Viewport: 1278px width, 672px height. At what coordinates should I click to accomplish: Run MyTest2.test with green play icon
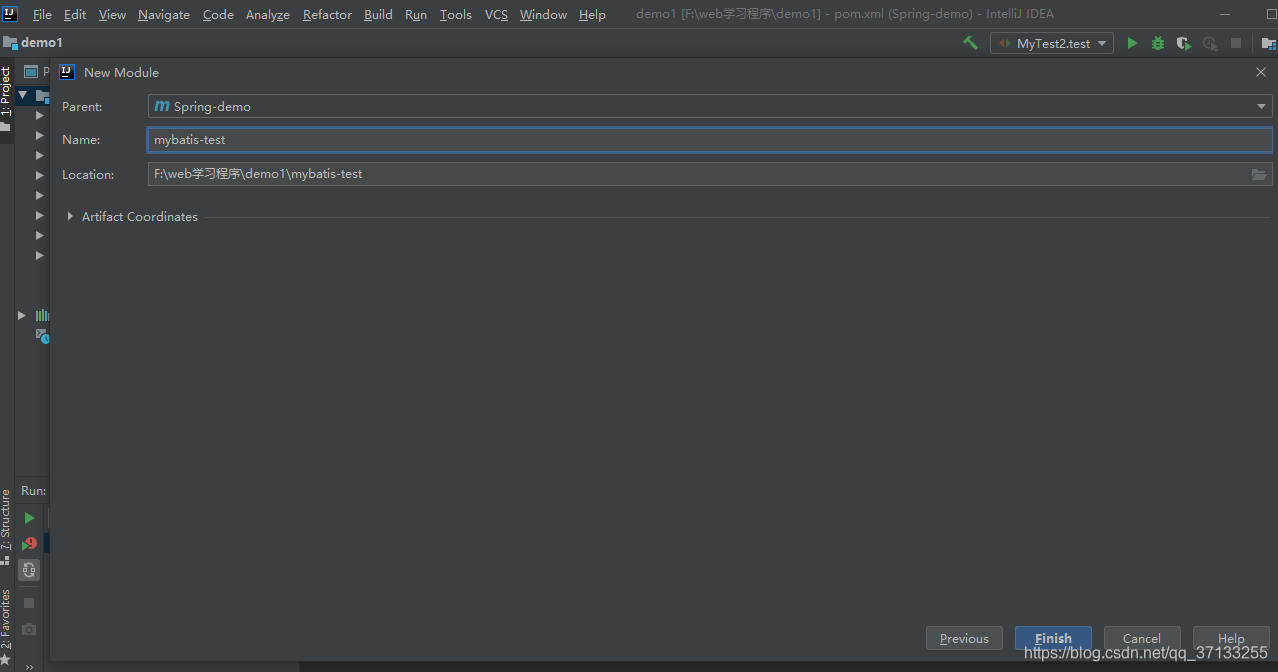(x=1132, y=43)
